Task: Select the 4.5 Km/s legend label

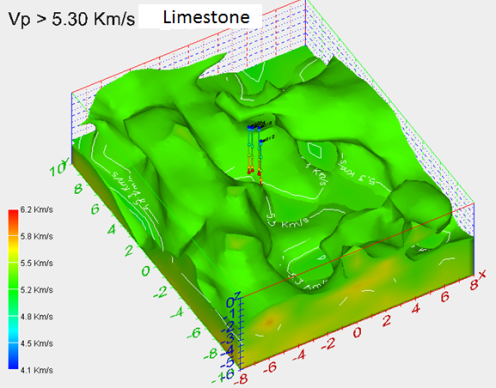Action: [x=37, y=343]
